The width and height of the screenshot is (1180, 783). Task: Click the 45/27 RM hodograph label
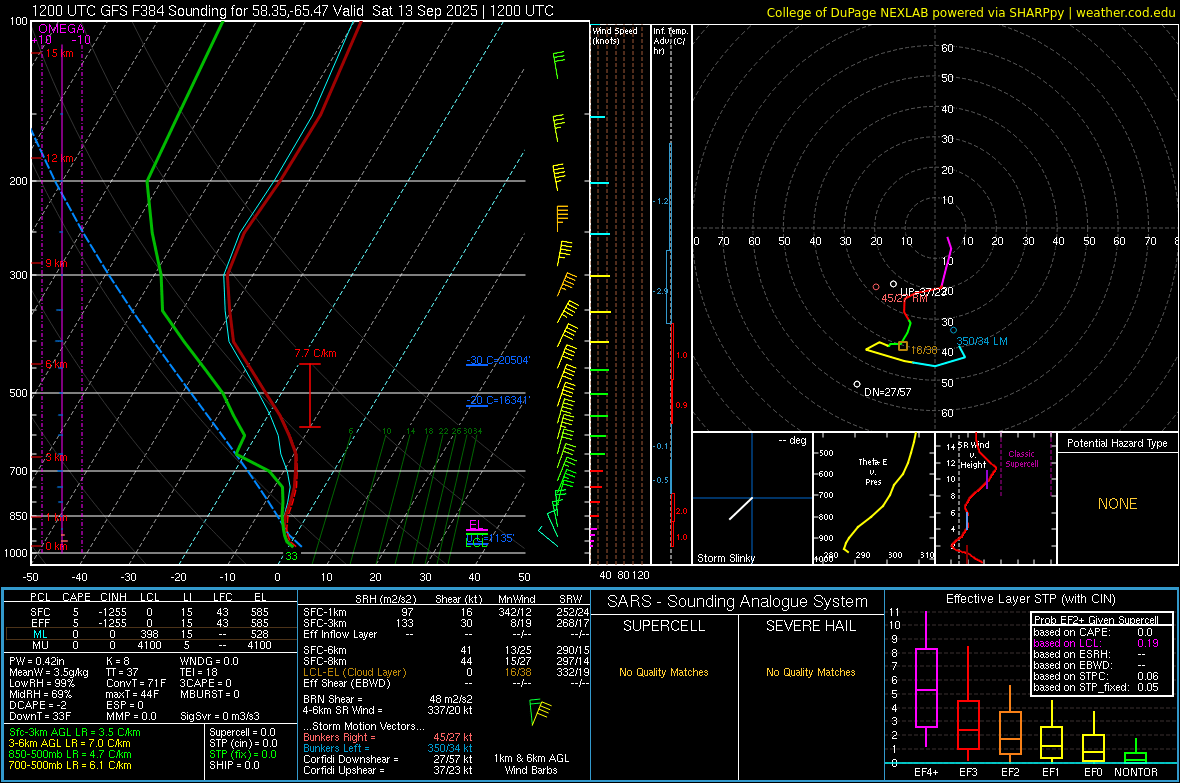click(904, 298)
